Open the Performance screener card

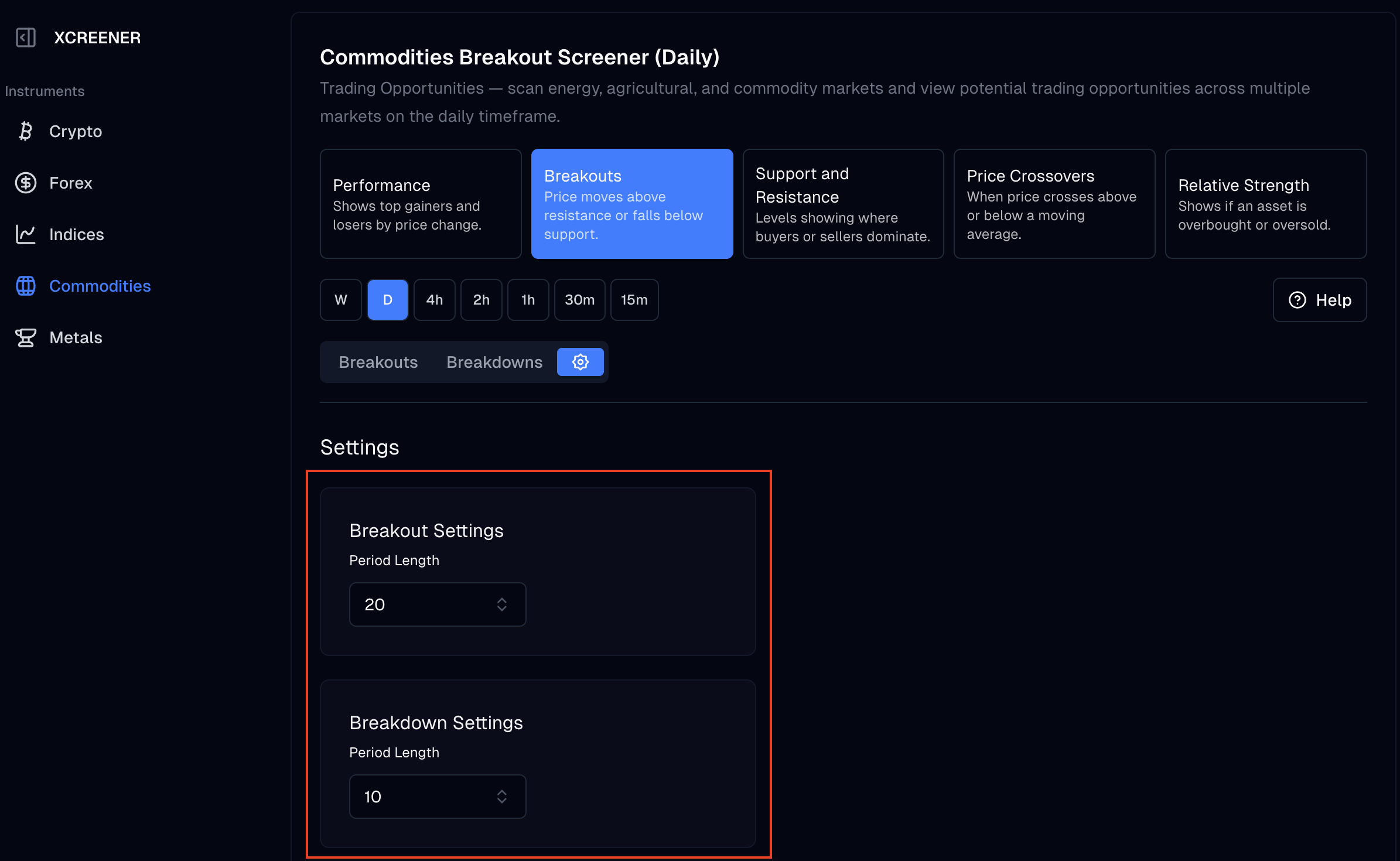421,204
